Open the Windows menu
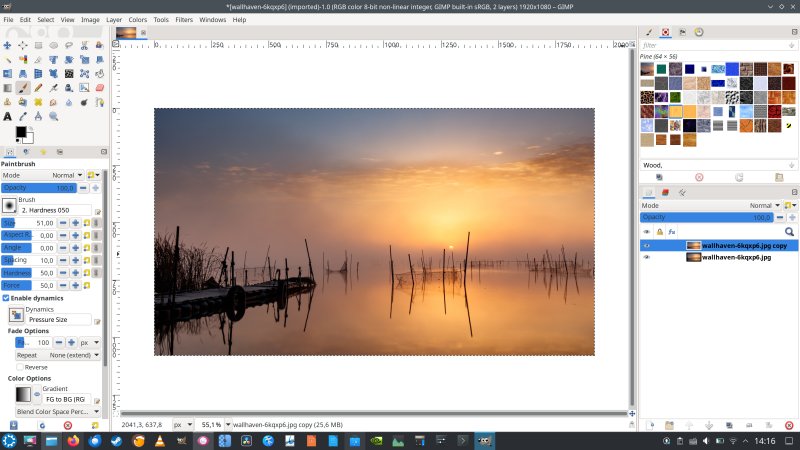 tap(212, 19)
